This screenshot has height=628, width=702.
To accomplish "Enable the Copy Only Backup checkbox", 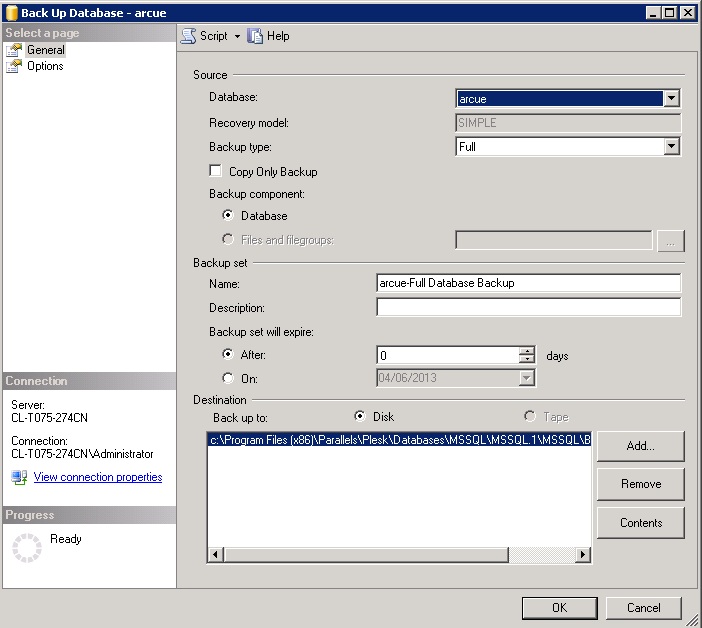I will tap(215, 171).
